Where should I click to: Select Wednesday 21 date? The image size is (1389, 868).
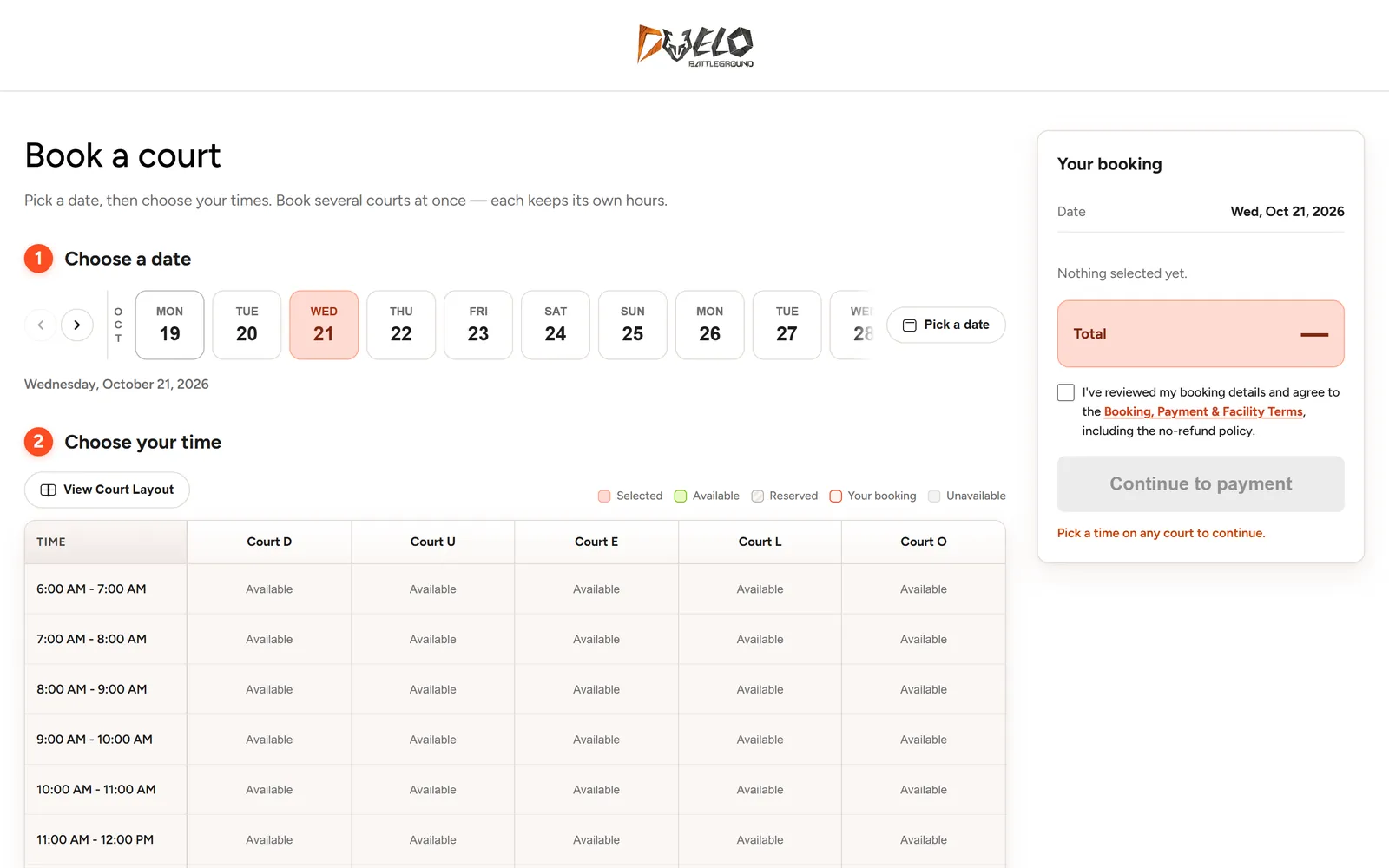324,325
